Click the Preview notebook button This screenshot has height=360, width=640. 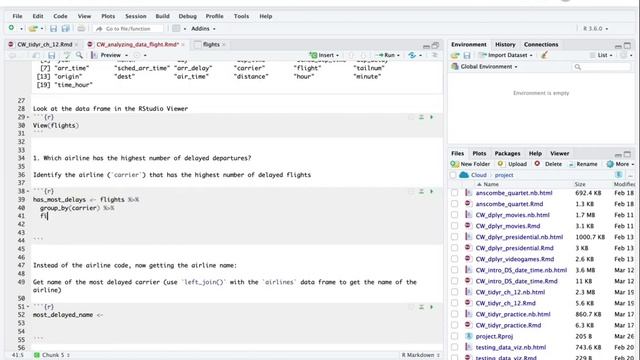coord(107,55)
